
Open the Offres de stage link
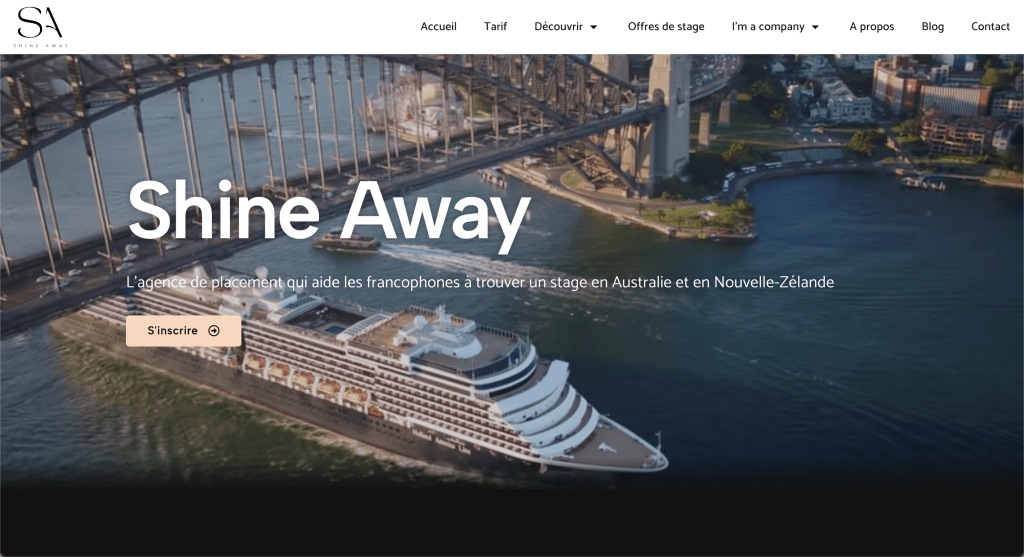click(x=666, y=26)
